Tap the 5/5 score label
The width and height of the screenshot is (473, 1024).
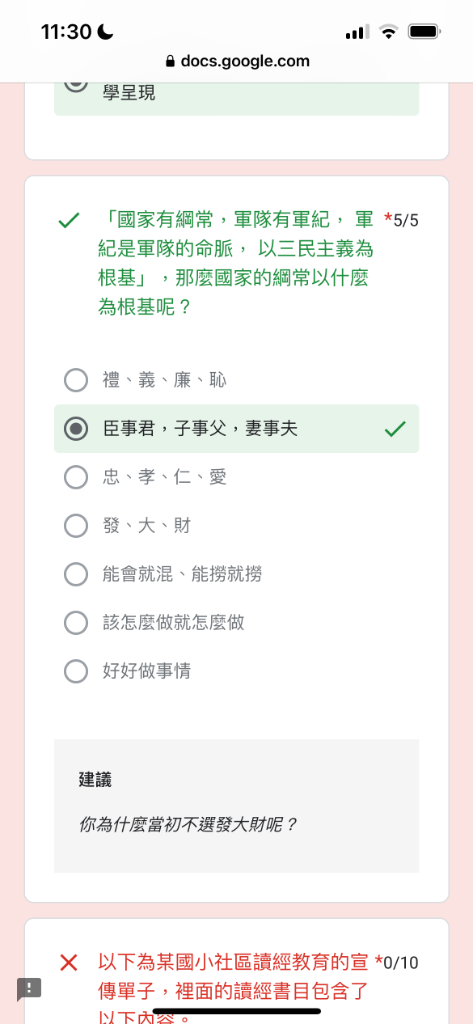406,221
